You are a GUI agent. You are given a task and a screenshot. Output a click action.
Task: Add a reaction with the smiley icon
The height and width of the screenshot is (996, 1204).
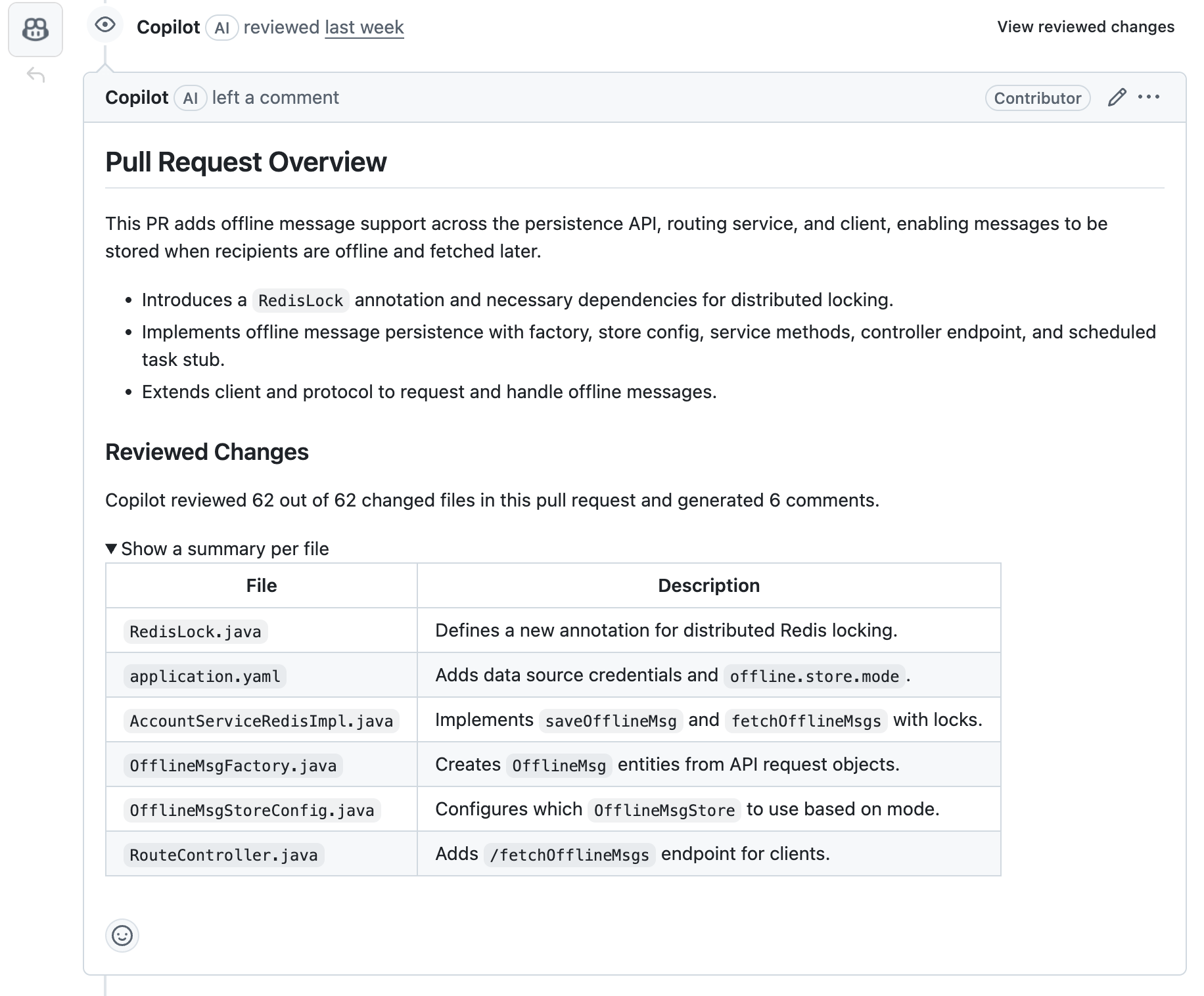(x=122, y=935)
